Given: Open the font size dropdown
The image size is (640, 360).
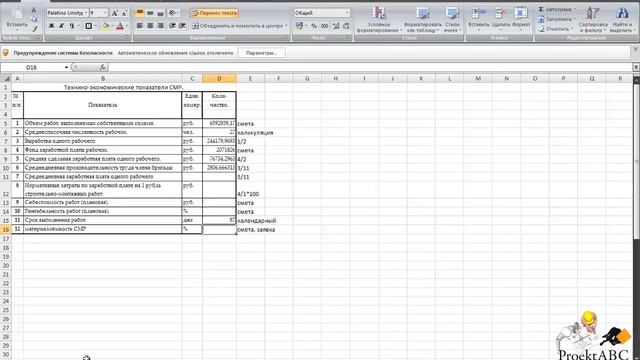Looking at the screenshot, I should click(105, 13).
